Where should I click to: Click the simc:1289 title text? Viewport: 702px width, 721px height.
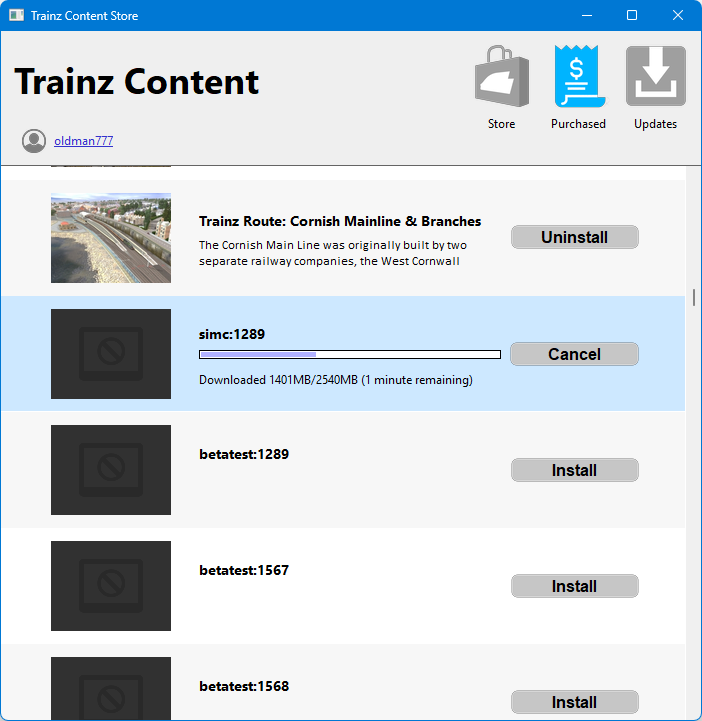(x=232, y=334)
